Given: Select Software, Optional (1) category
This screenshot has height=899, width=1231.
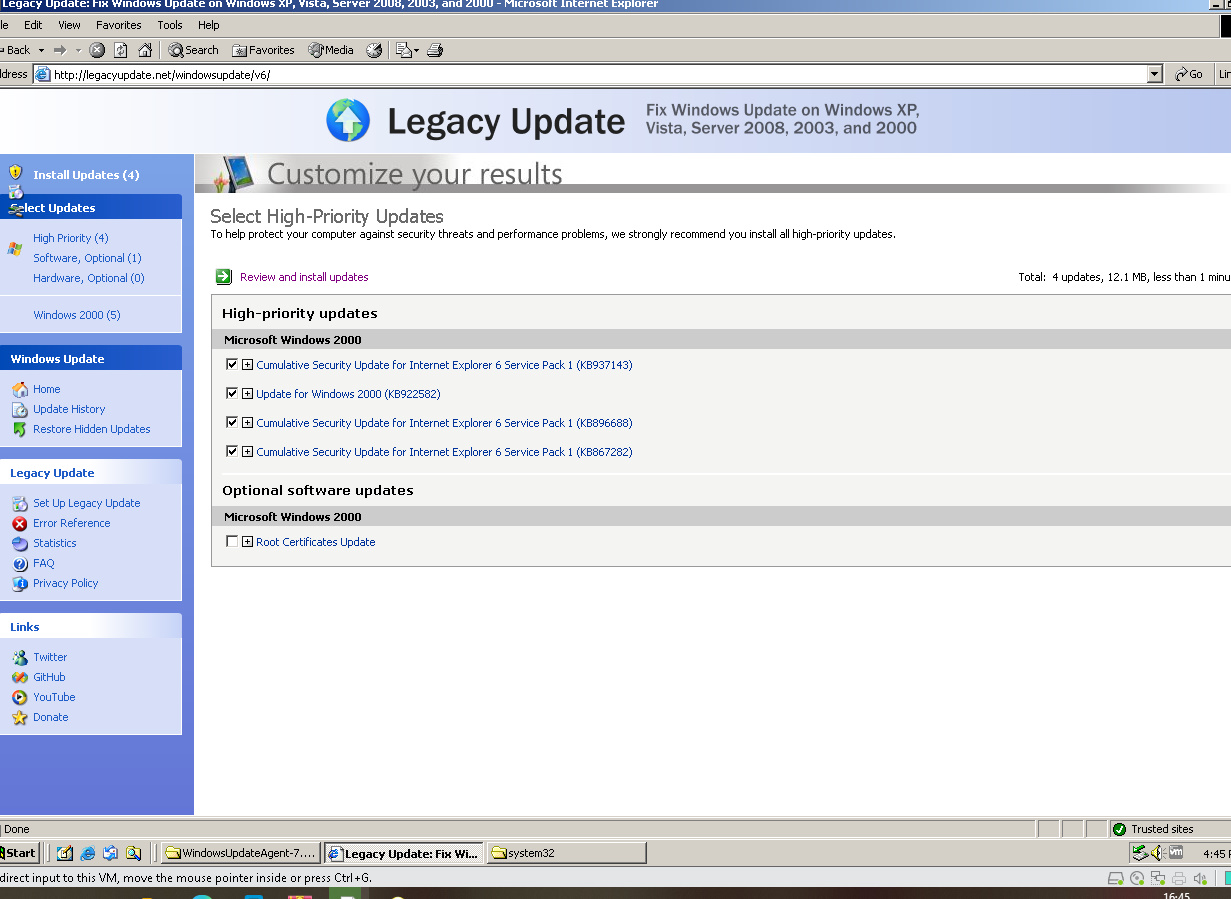Looking at the screenshot, I should click(x=87, y=258).
